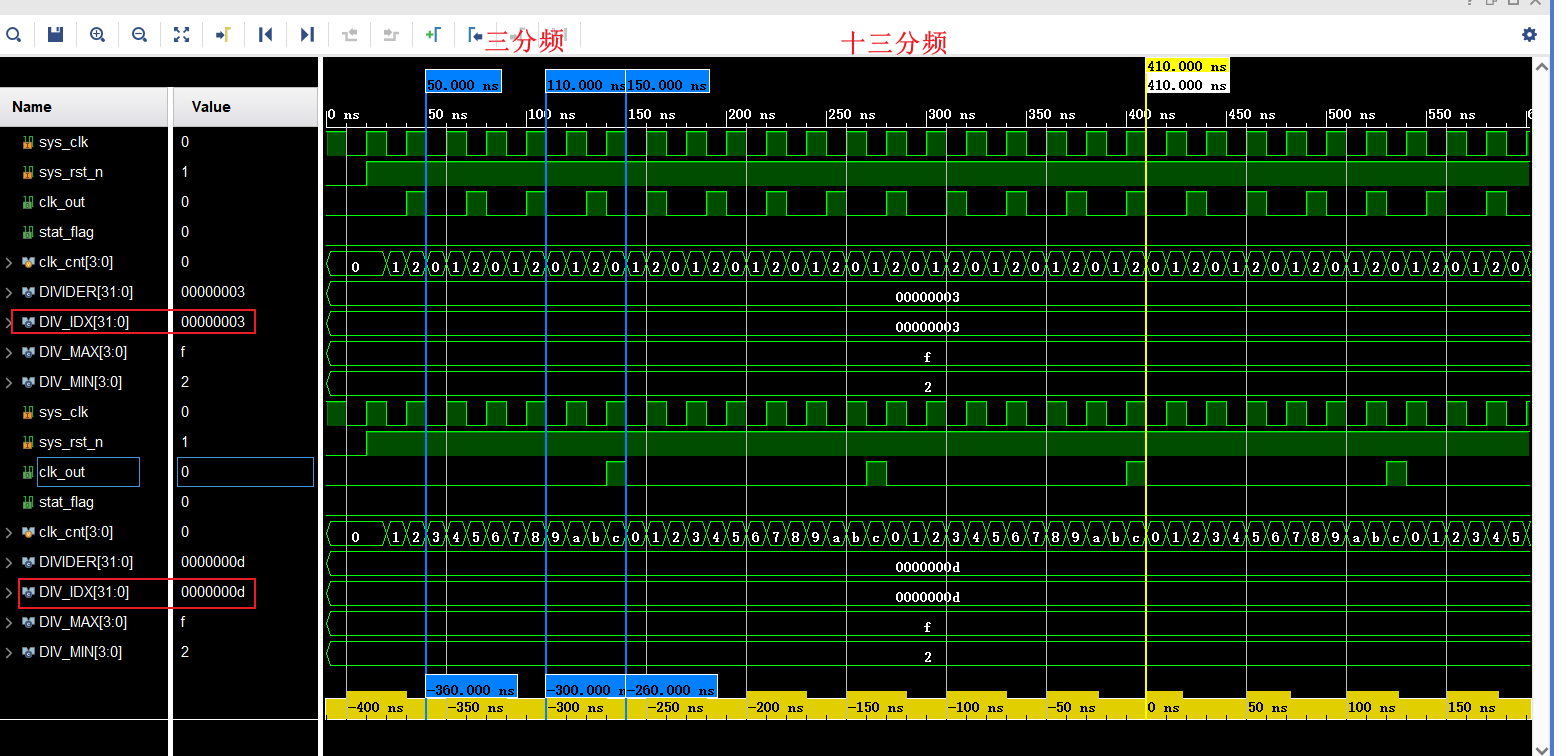The height and width of the screenshot is (756, 1566).
Task: Jump to the start time of simulation
Action: tap(265, 35)
